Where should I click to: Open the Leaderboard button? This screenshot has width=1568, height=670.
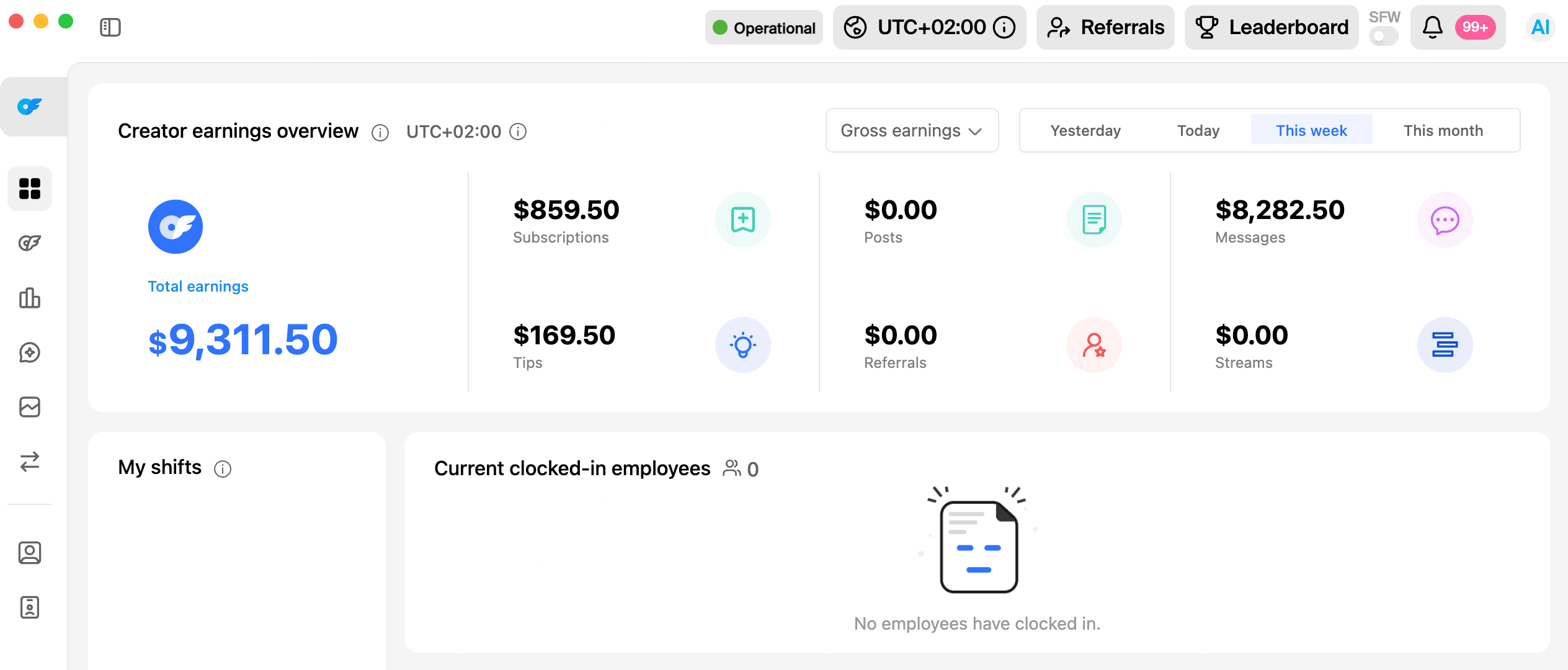point(1272,27)
